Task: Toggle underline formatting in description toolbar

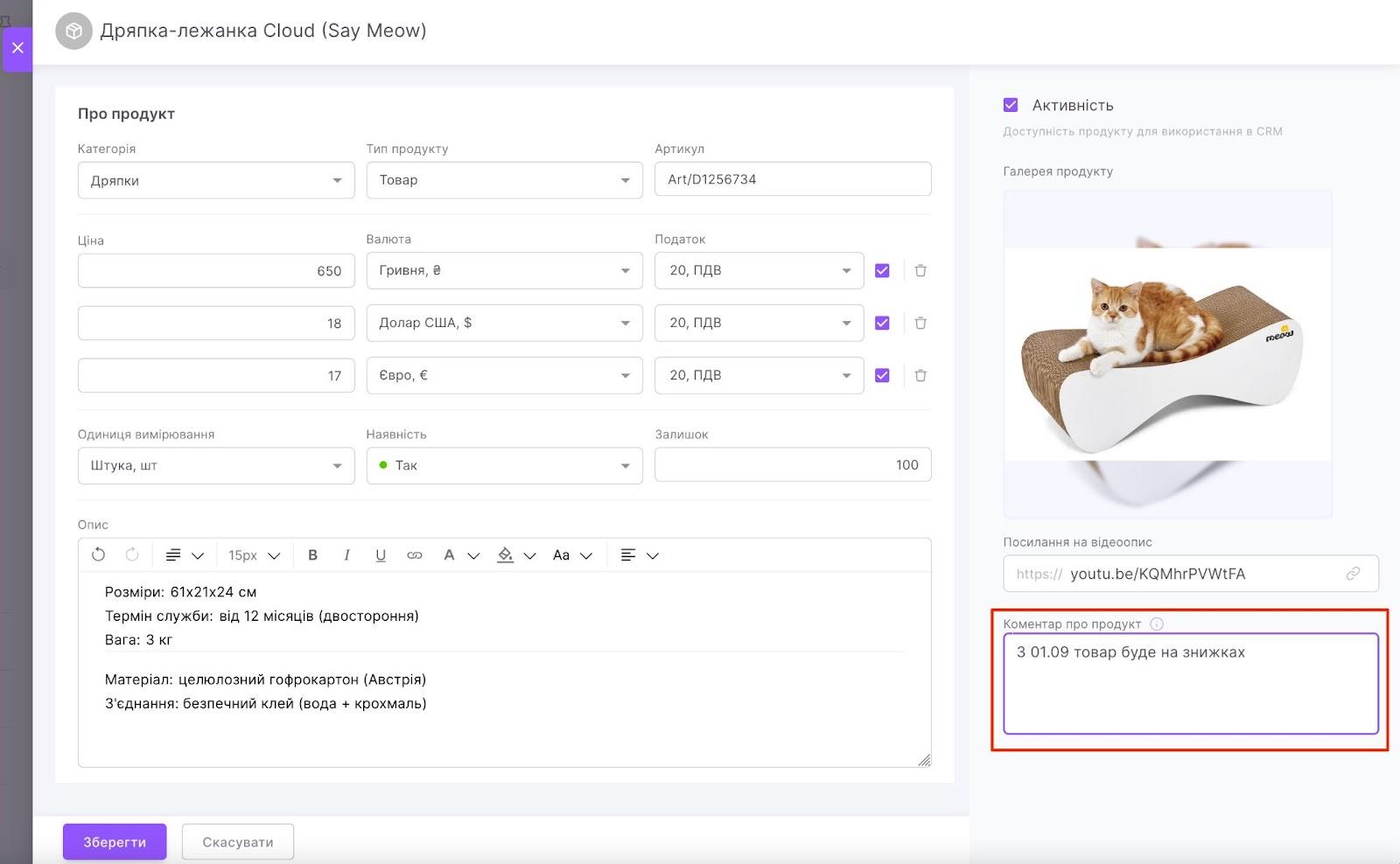Action: tap(381, 554)
